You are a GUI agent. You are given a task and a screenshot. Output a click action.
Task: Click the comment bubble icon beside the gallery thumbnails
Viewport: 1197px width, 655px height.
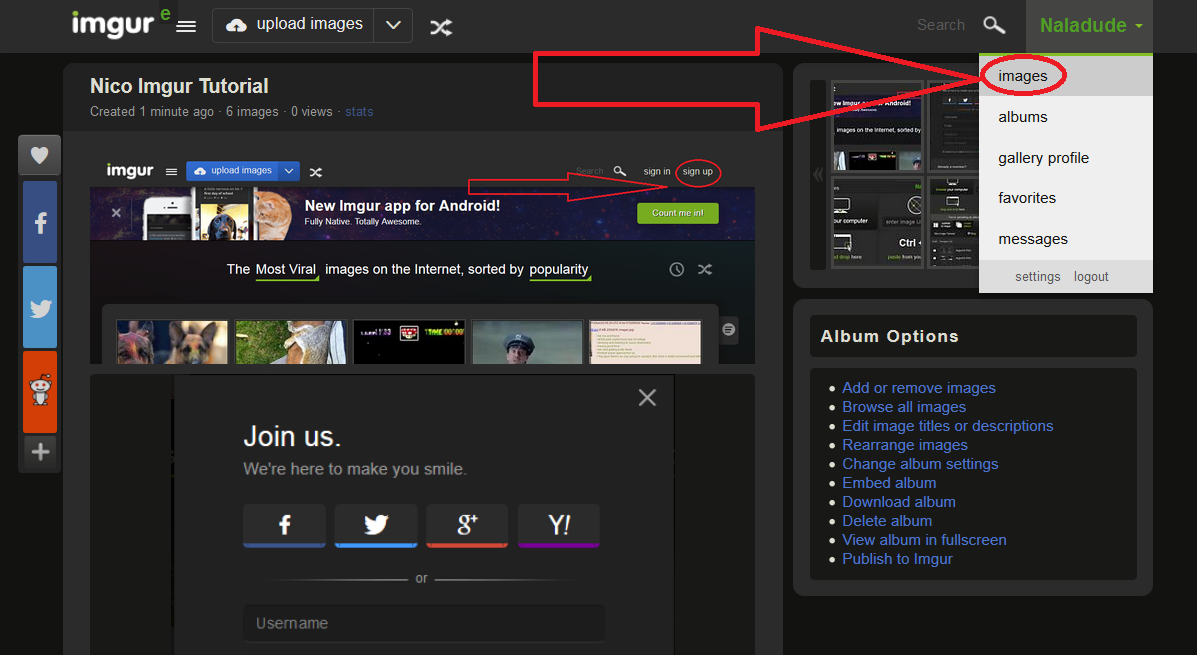click(729, 330)
